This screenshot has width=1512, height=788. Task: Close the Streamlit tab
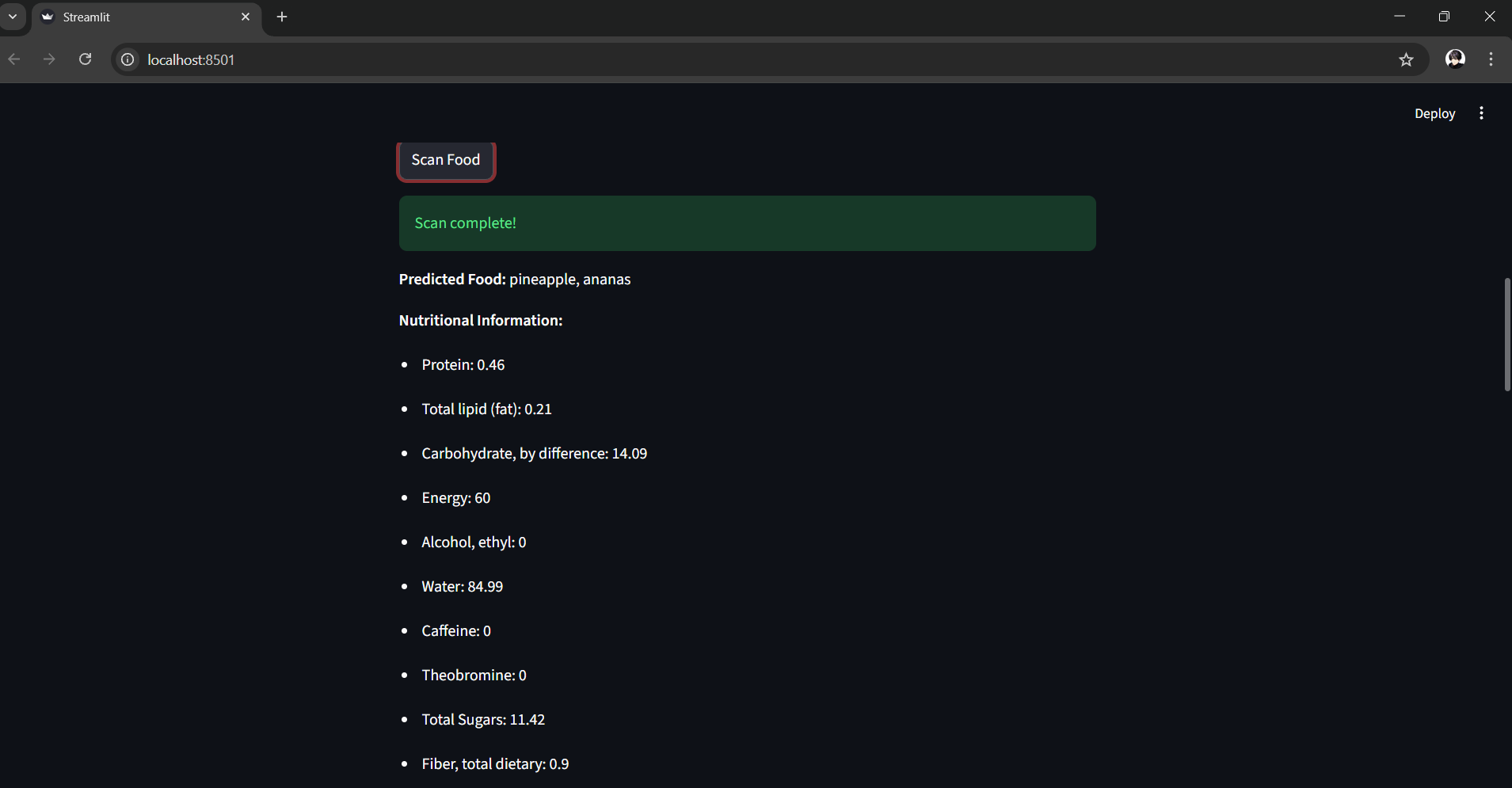point(246,17)
